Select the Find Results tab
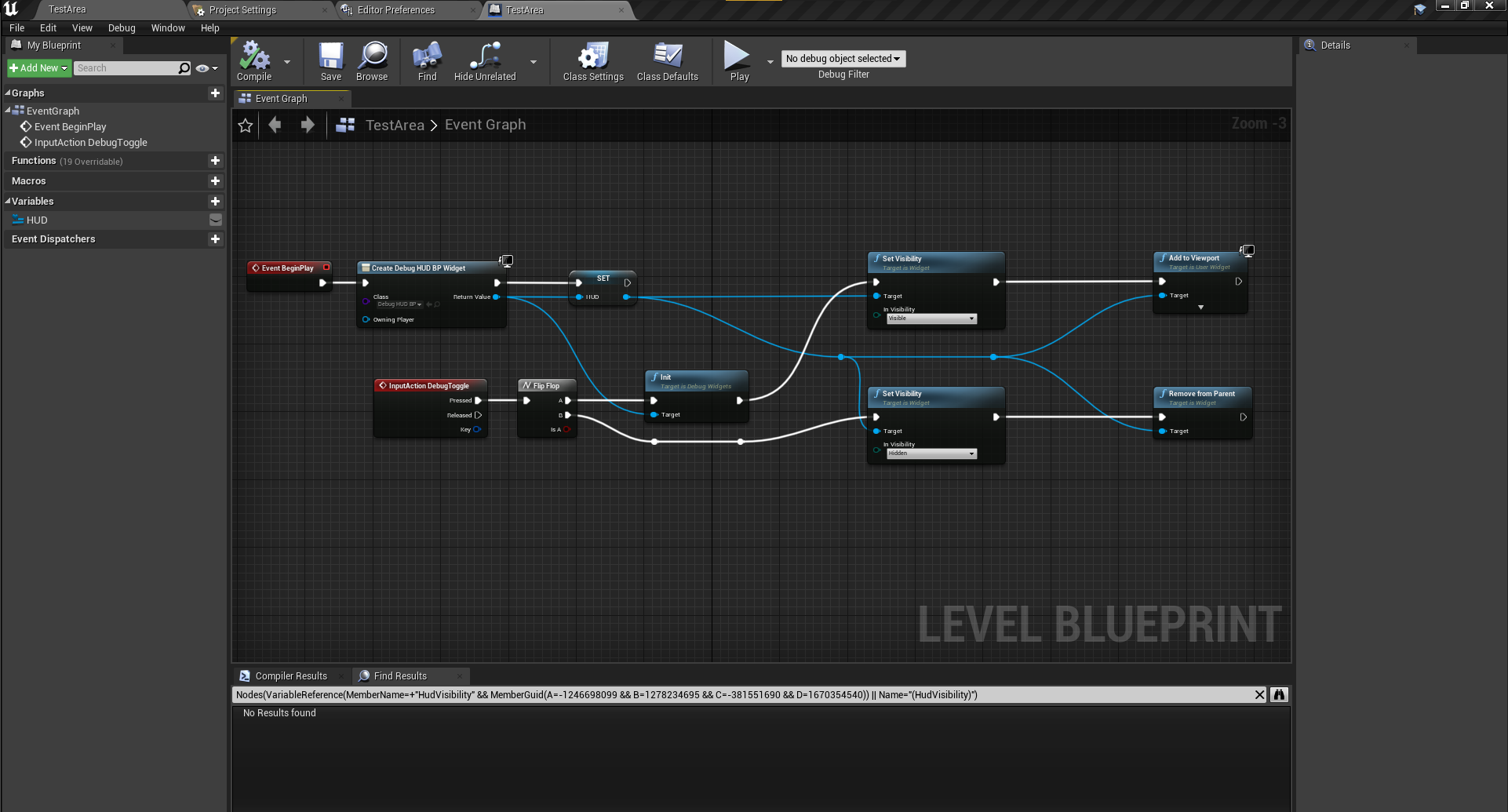Viewport: 1508px width, 812px height. click(400, 676)
